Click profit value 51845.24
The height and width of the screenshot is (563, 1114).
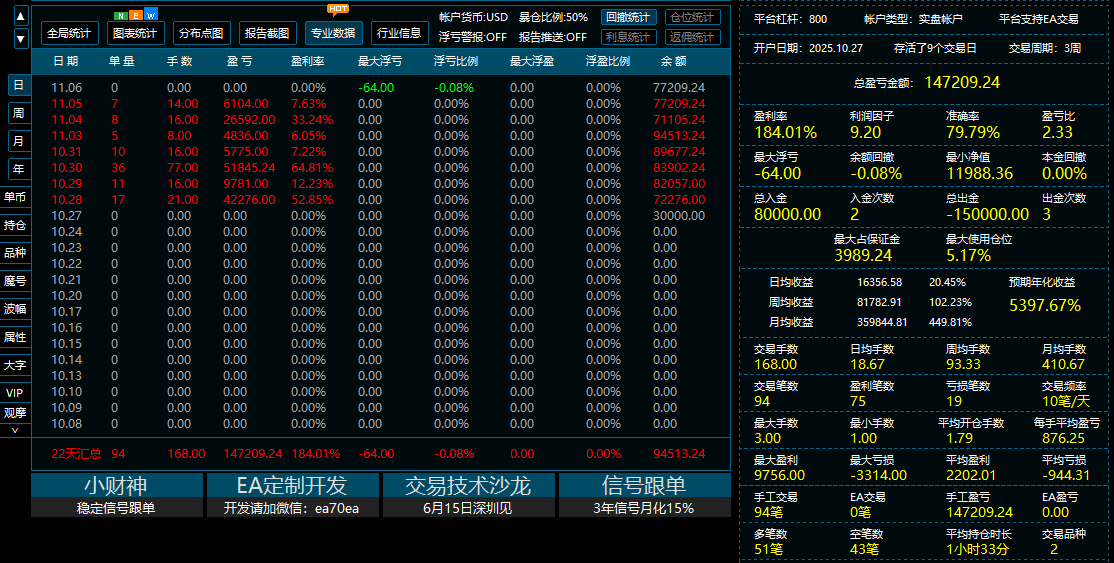pos(249,168)
